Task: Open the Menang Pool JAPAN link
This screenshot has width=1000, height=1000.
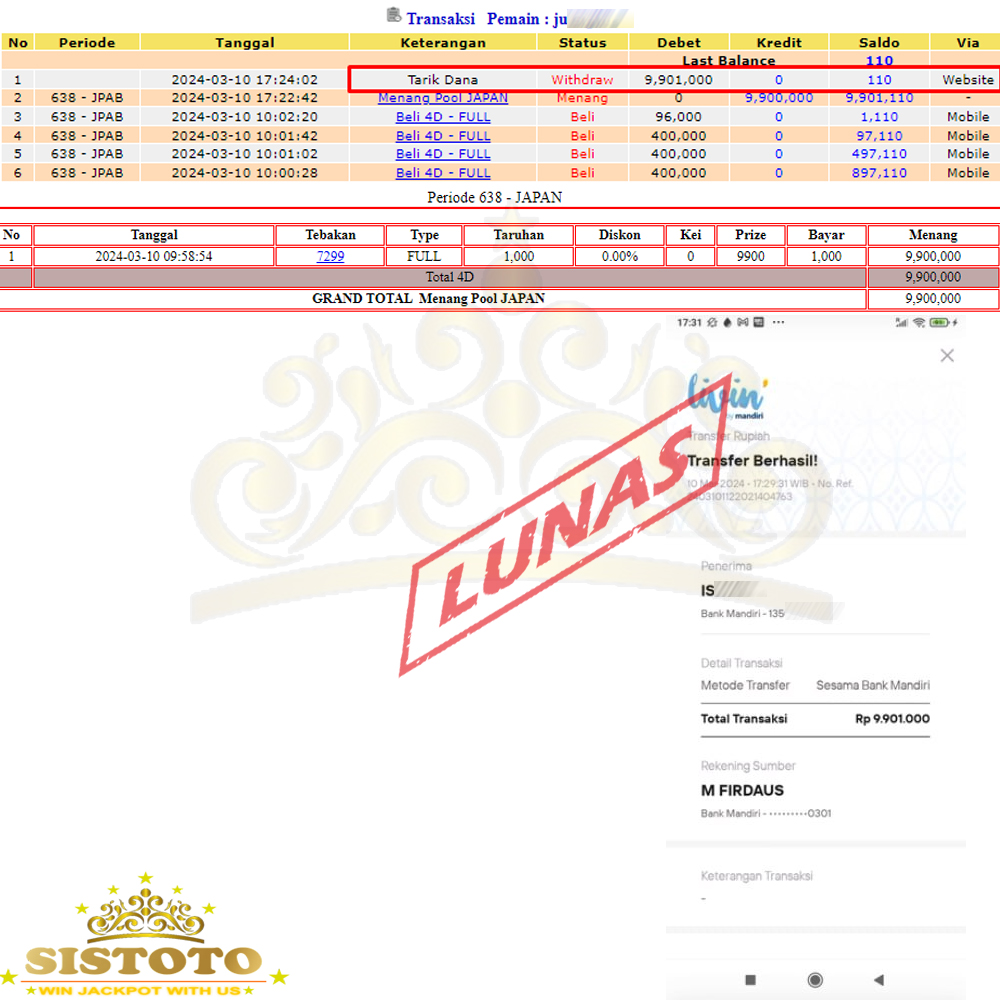Action: click(x=443, y=98)
